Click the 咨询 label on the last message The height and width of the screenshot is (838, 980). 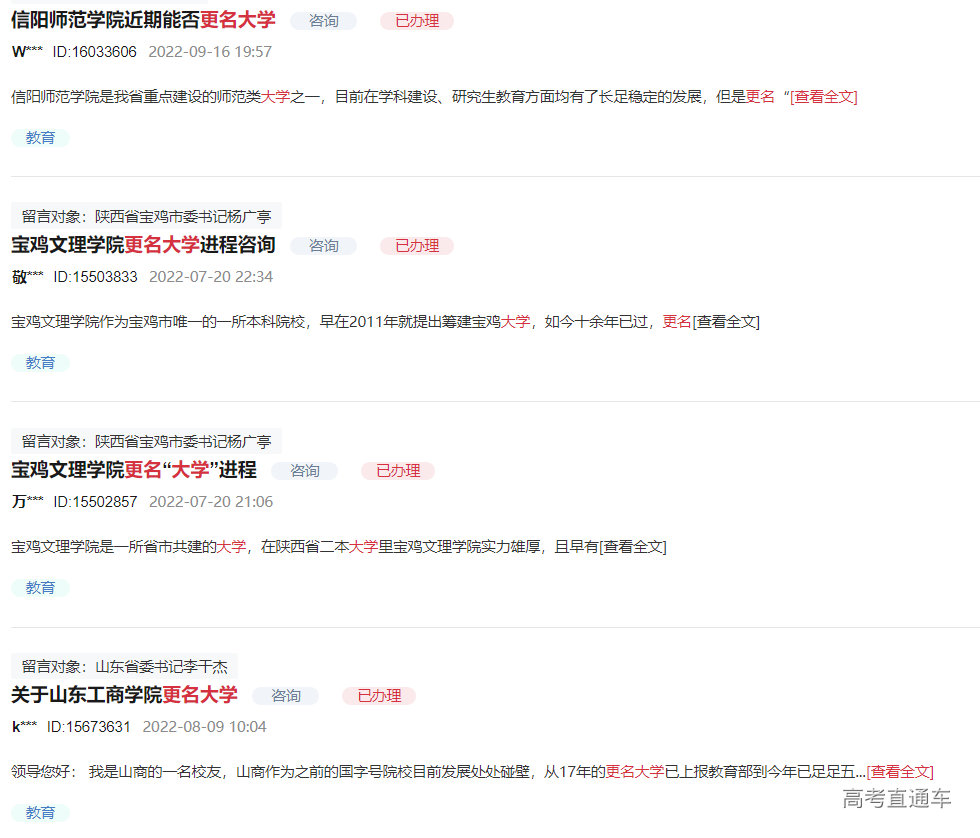coord(286,695)
